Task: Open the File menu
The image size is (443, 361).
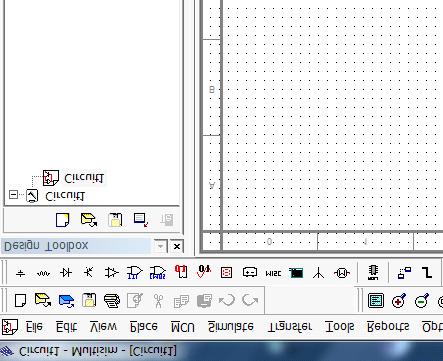Action: click(x=34, y=327)
